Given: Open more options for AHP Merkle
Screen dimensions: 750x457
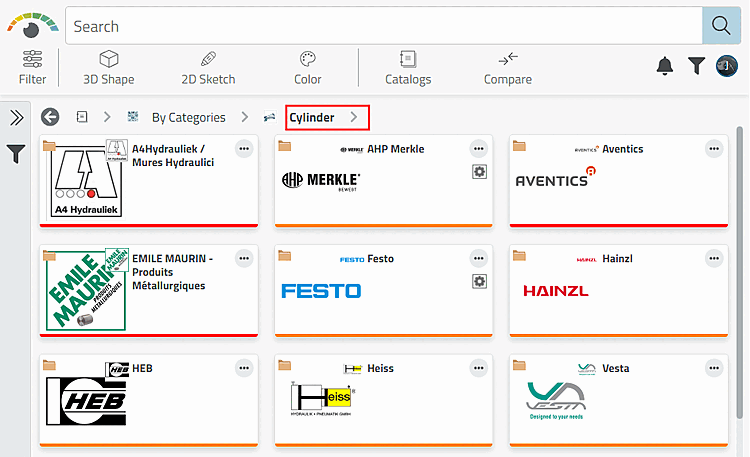Looking at the screenshot, I should coord(479,149).
